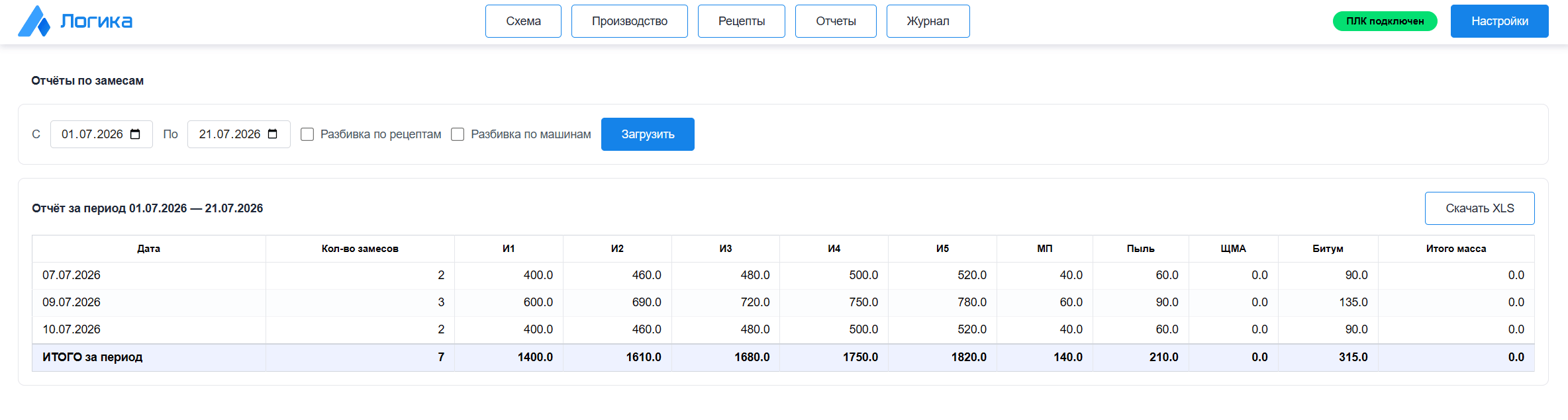This screenshot has width=1568, height=420.
Task: Click the ПЛК подключен status badge
Action: [1385, 21]
